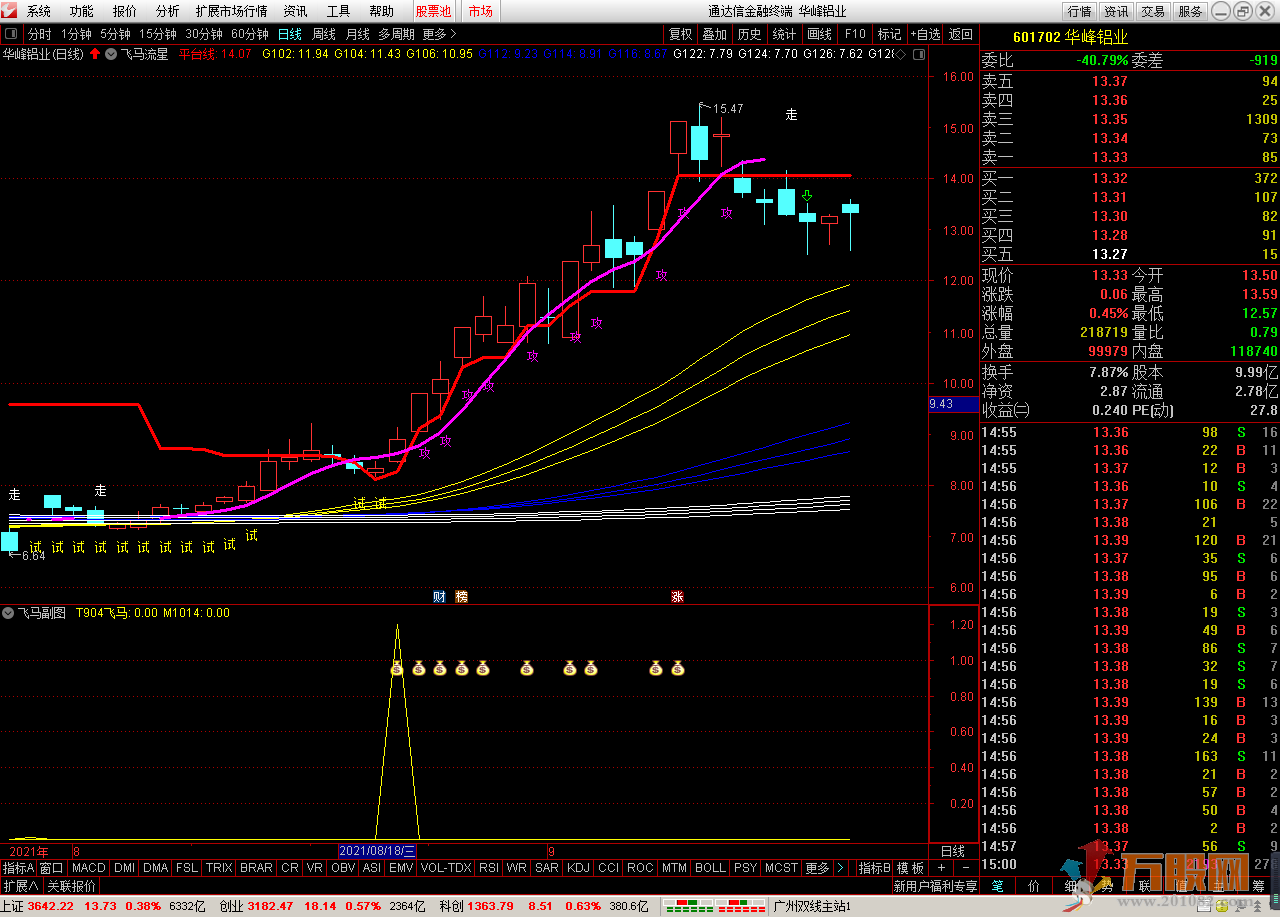The height and width of the screenshot is (918, 1280).
Task: Open the 功能 menu
Action: point(82,12)
